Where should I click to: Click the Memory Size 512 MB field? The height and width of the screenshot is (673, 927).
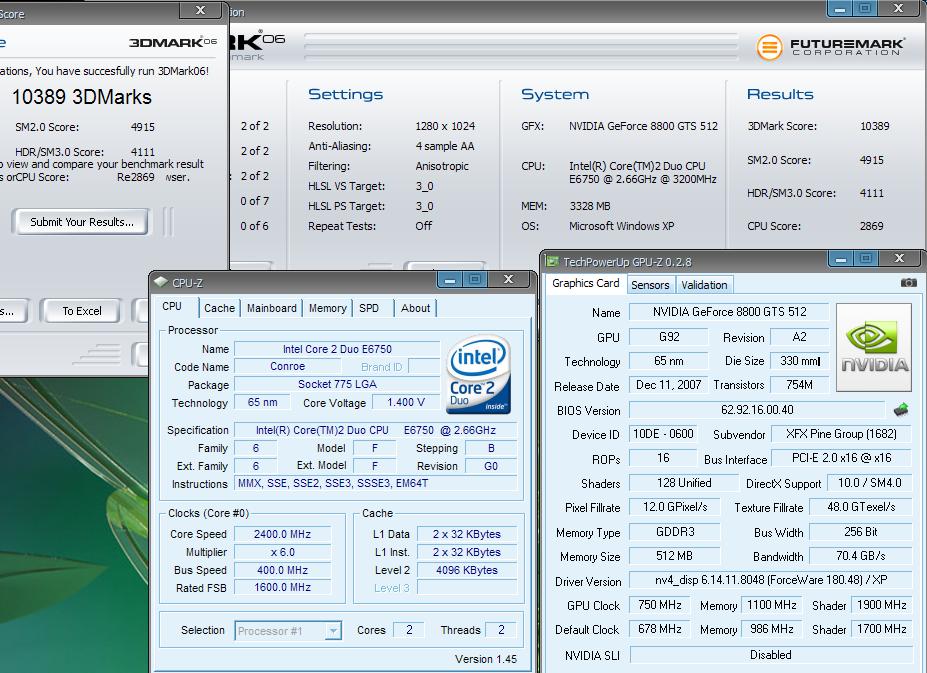tap(674, 556)
